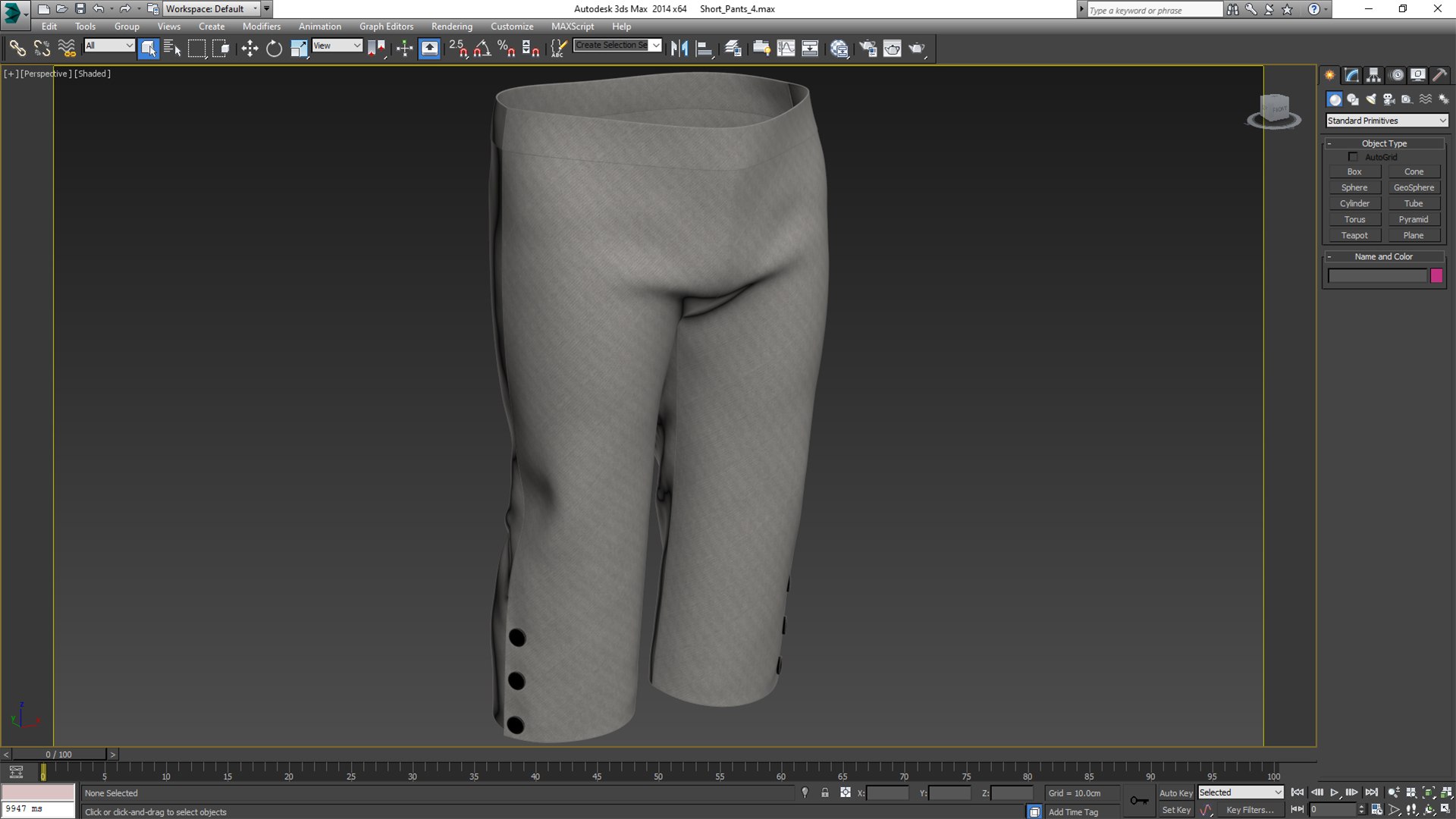The height and width of the screenshot is (819, 1456).
Task: Click the object color swatch
Action: [1436, 276]
